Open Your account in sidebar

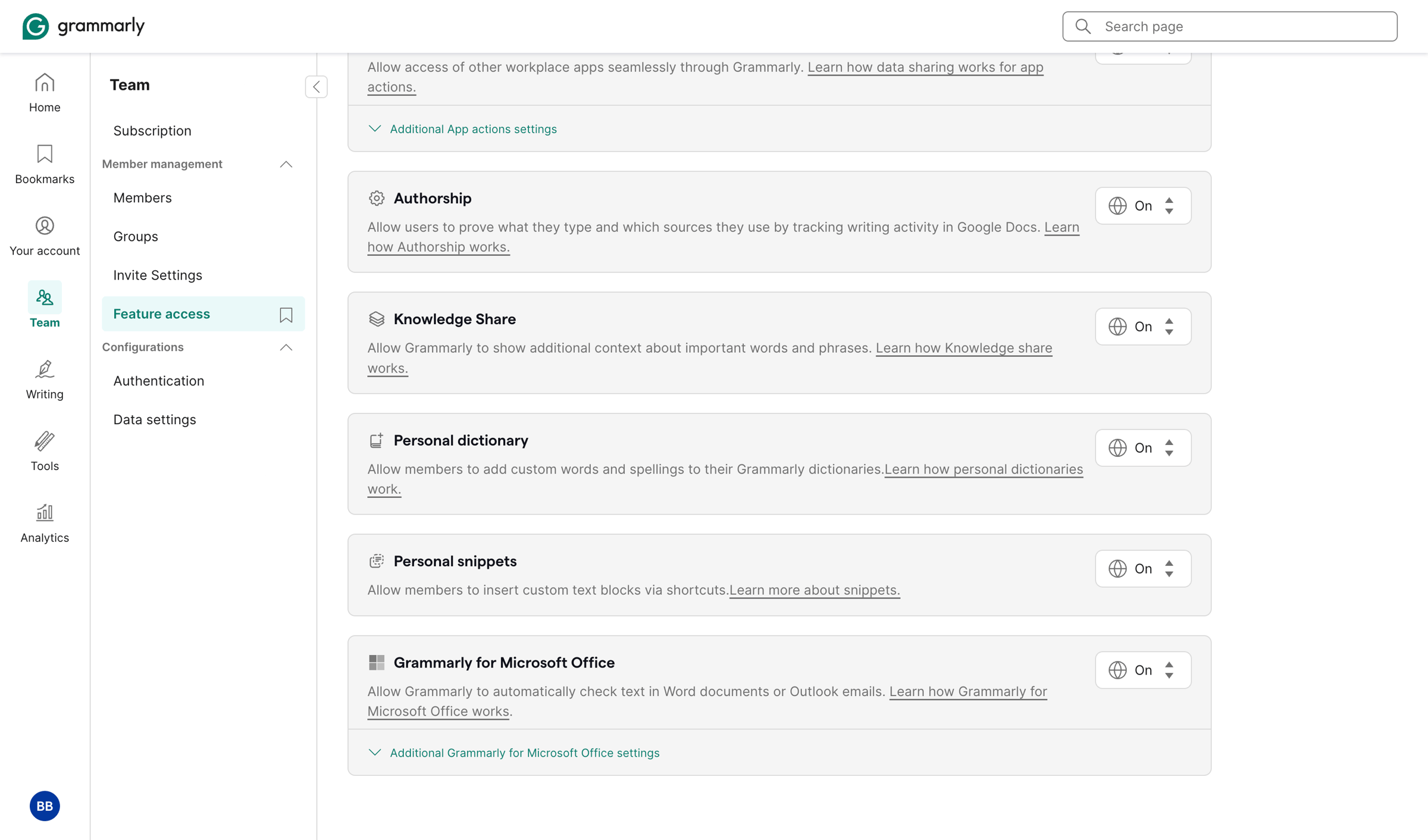pyautogui.click(x=45, y=236)
